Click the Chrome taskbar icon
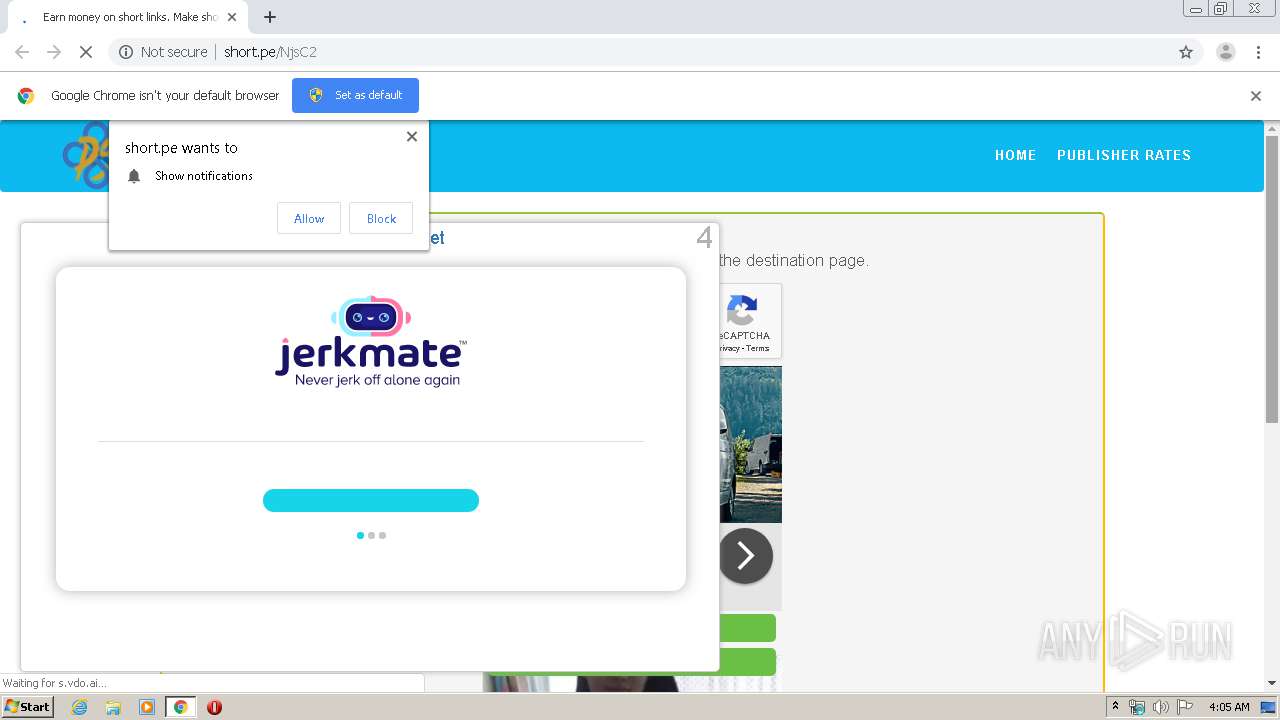 pyautogui.click(x=181, y=707)
